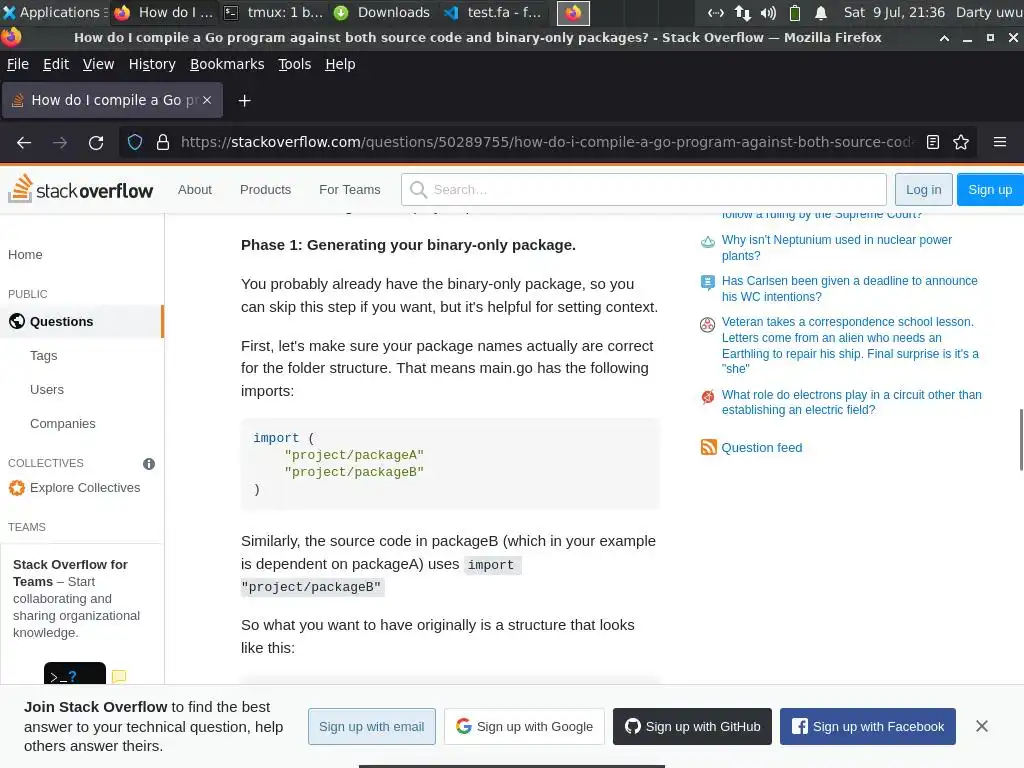The height and width of the screenshot is (768, 1024).
Task: Click the URL address bar
Action: (547, 142)
